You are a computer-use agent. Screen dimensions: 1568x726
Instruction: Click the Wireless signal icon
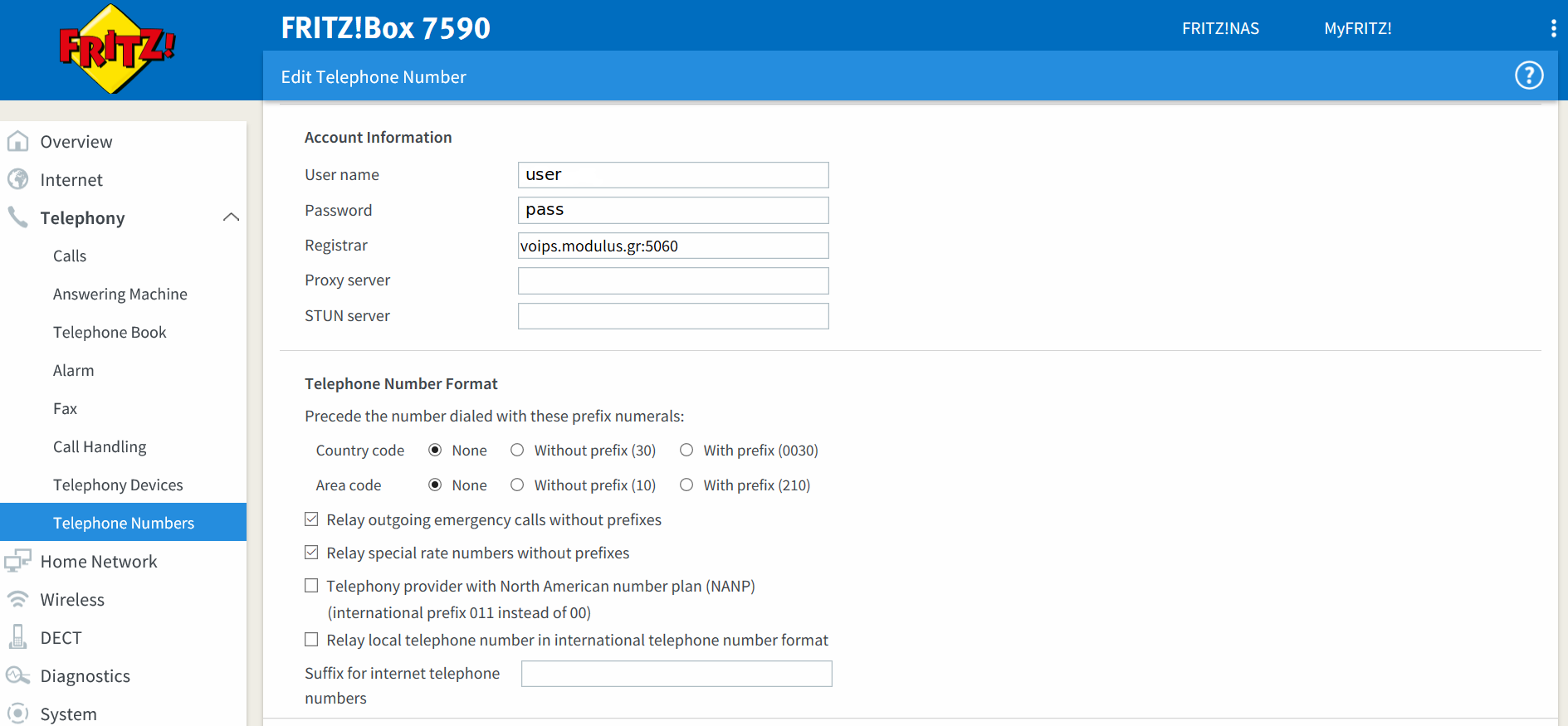click(x=17, y=599)
